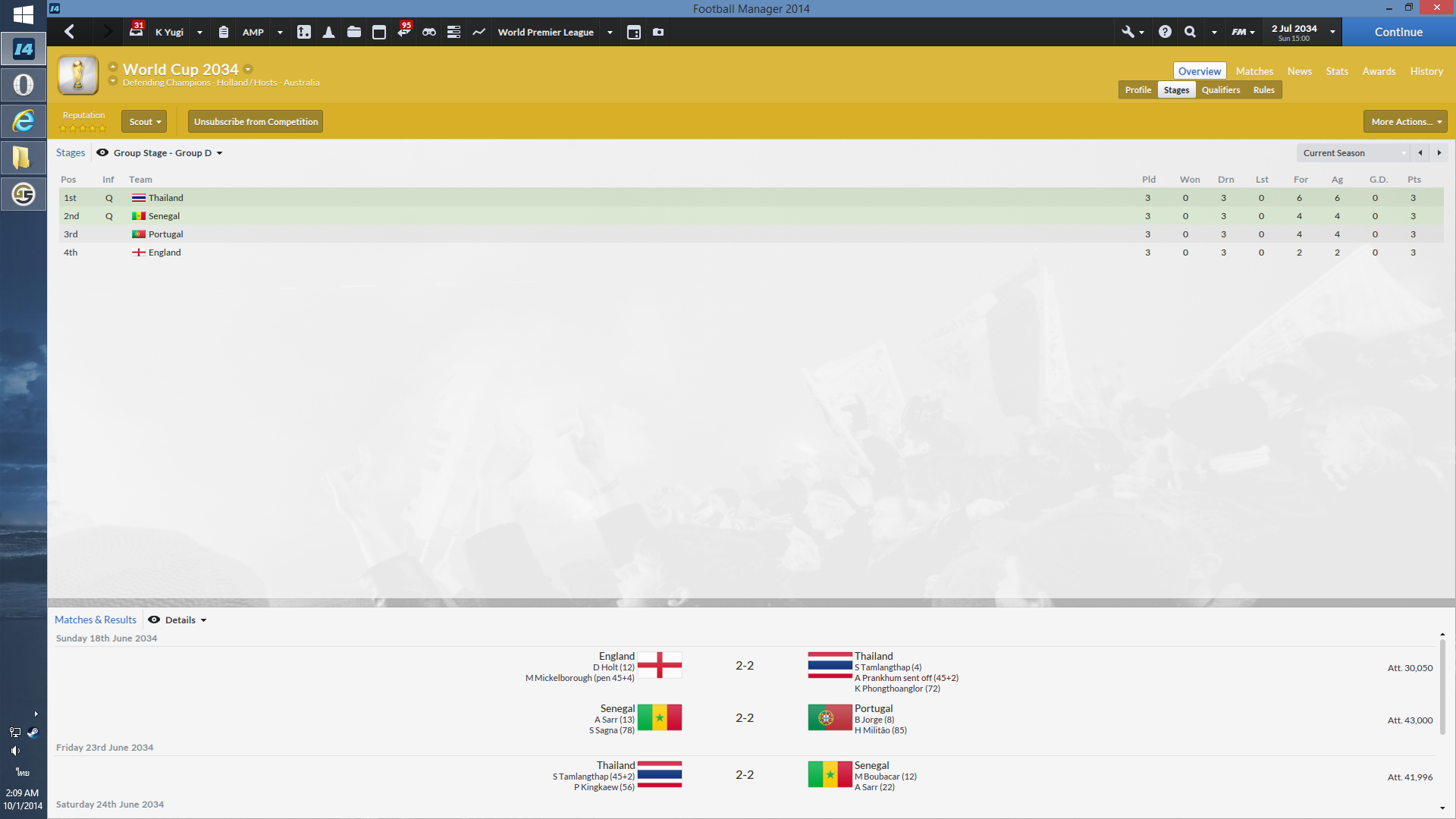Open the Current Season dropdown
This screenshot has height=819, width=1456.
[1352, 153]
